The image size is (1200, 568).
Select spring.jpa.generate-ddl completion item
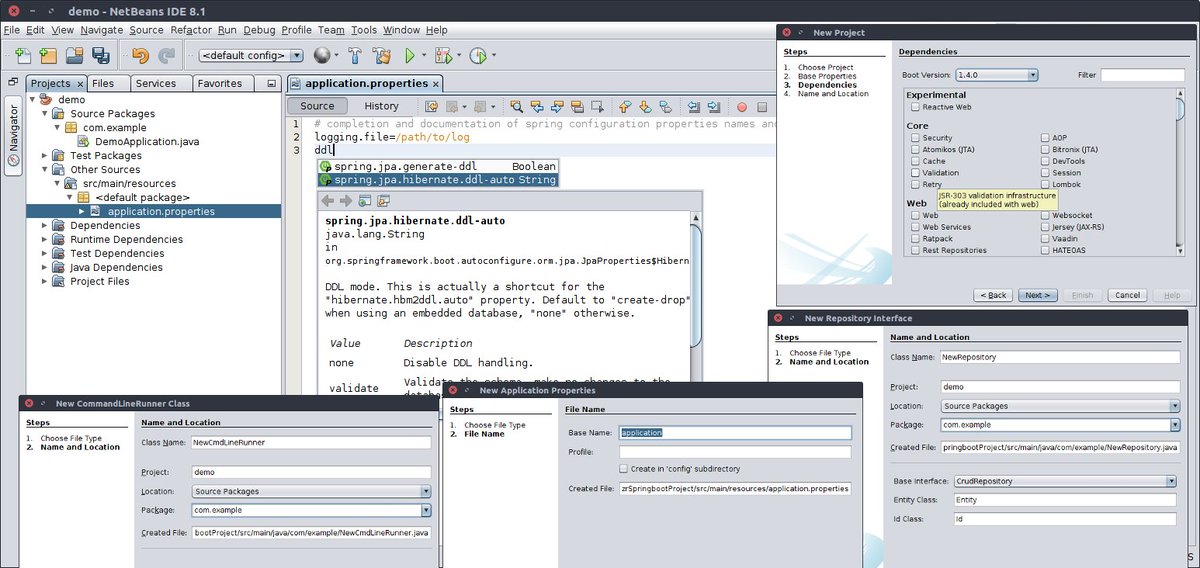pyautogui.click(x=437, y=166)
